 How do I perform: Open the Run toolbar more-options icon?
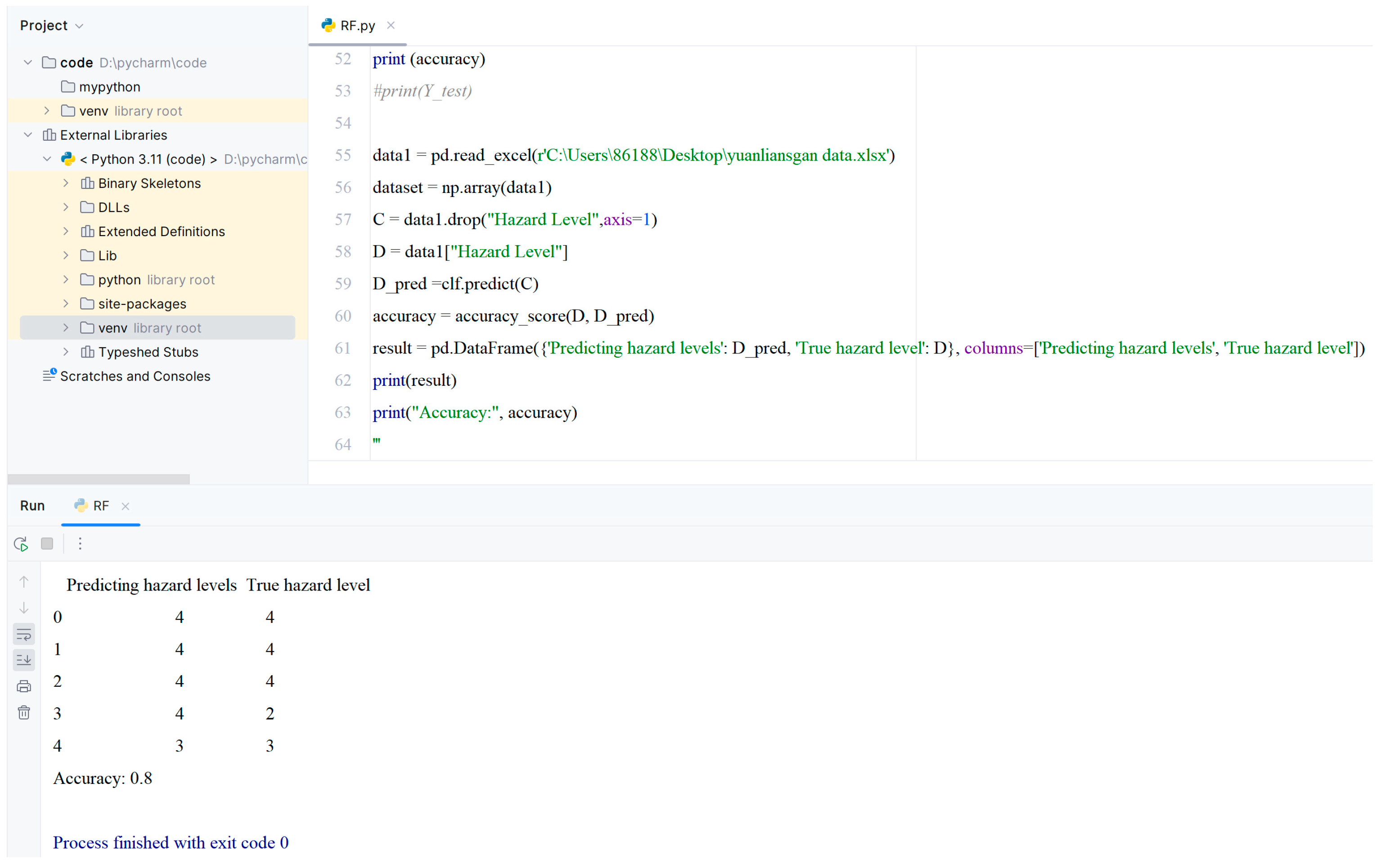(80, 544)
